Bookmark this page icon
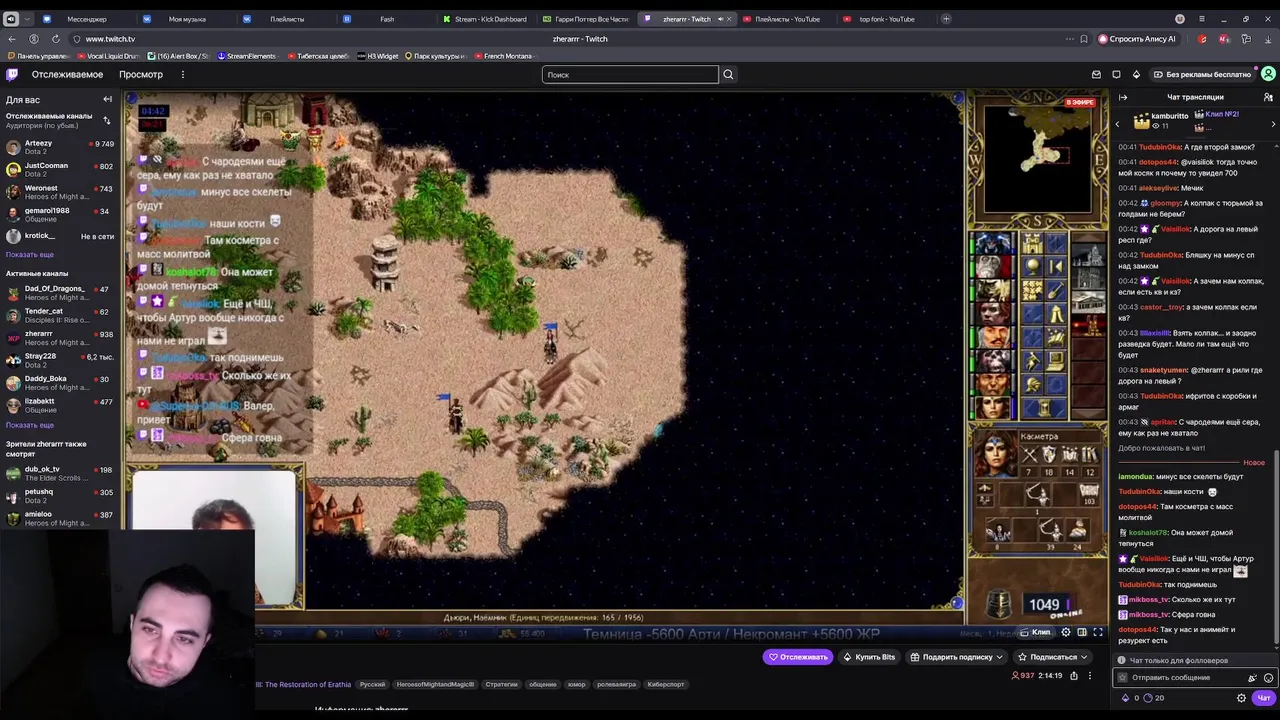Screen dimensions: 1280x720 point(1083,39)
